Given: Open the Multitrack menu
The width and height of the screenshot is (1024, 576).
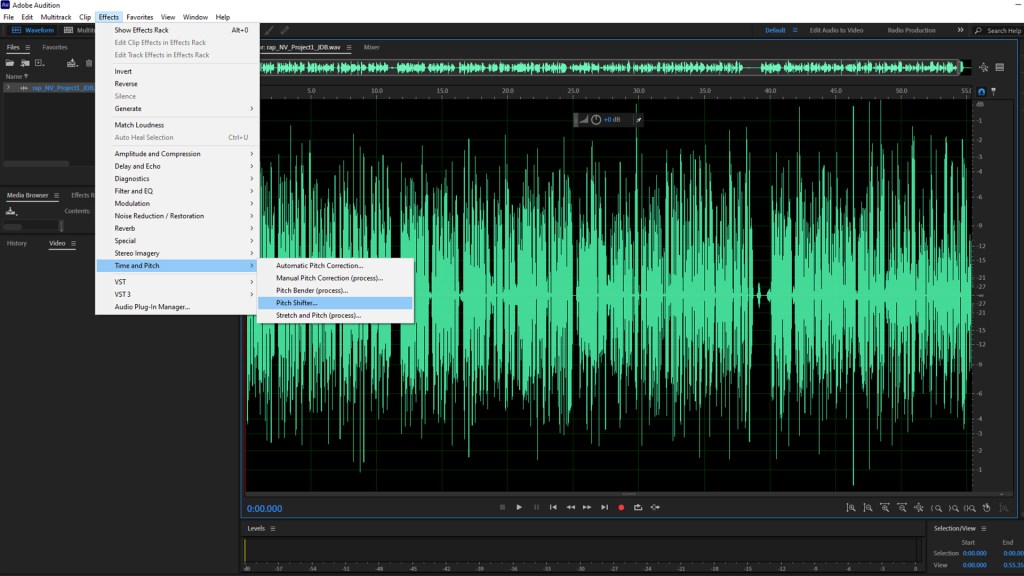Looking at the screenshot, I should pyautogui.click(x=56, y=17).
